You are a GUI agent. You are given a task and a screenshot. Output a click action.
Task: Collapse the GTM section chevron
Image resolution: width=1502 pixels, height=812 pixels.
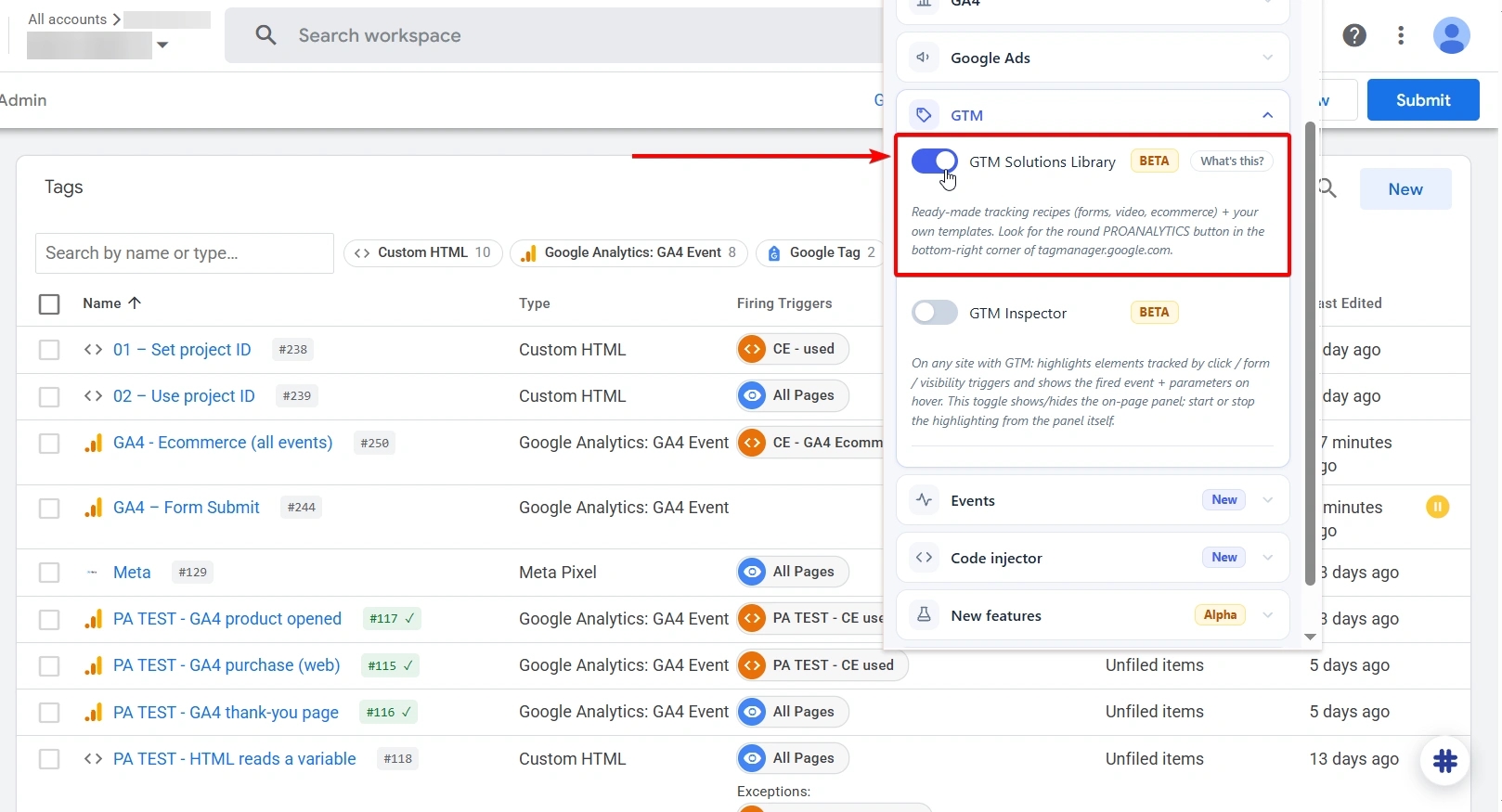pos(1267,115)
